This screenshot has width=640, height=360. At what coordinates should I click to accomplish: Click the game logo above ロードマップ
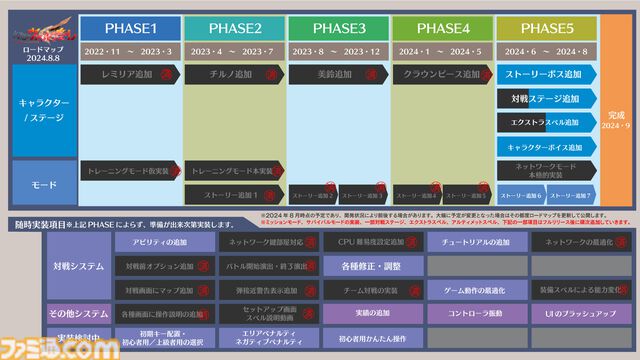pos(44,30)
